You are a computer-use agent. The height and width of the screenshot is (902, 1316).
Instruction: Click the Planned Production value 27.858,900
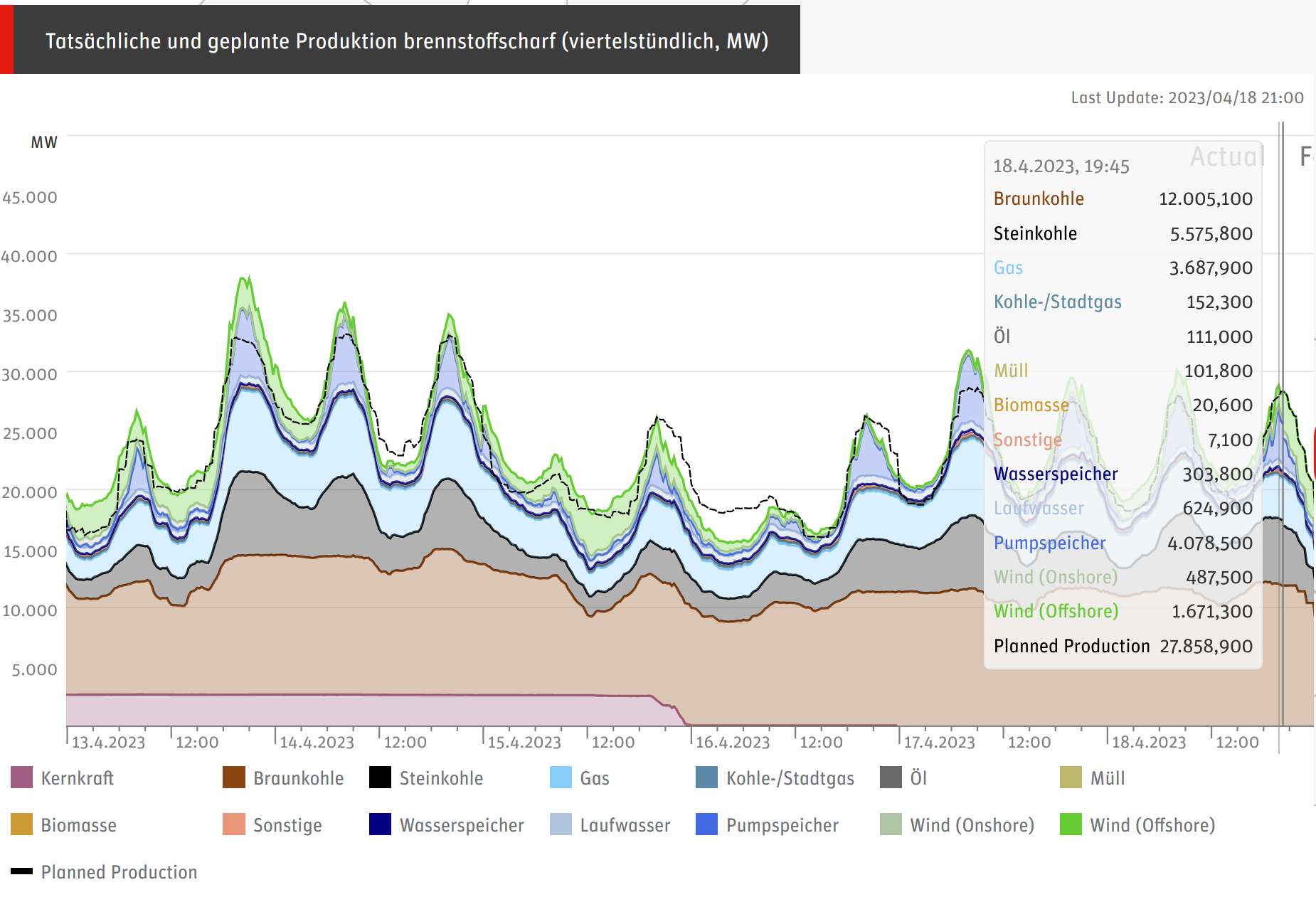(x=1206, y=646)
